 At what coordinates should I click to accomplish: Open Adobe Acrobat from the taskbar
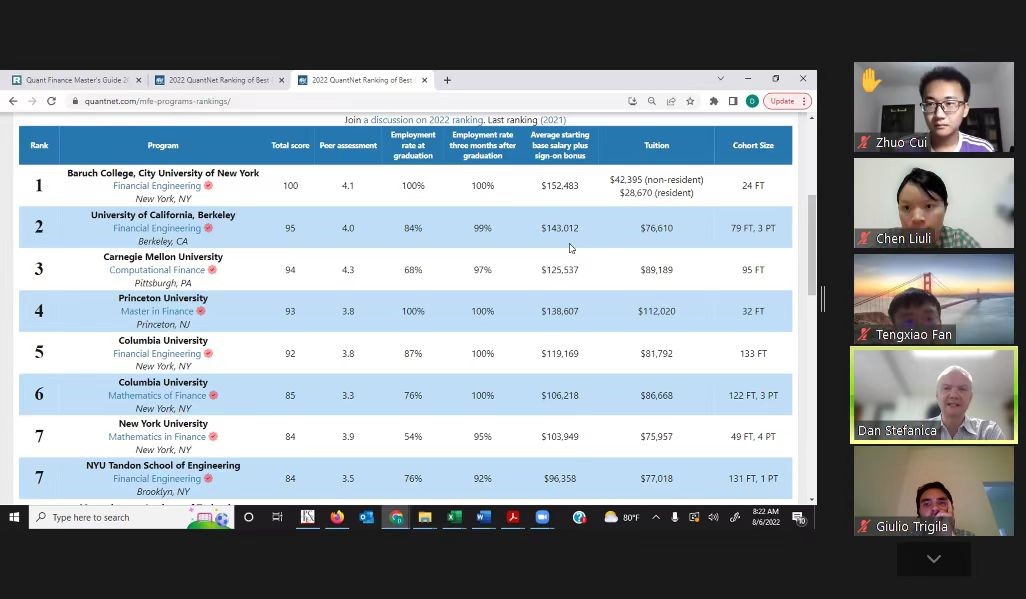512,517
